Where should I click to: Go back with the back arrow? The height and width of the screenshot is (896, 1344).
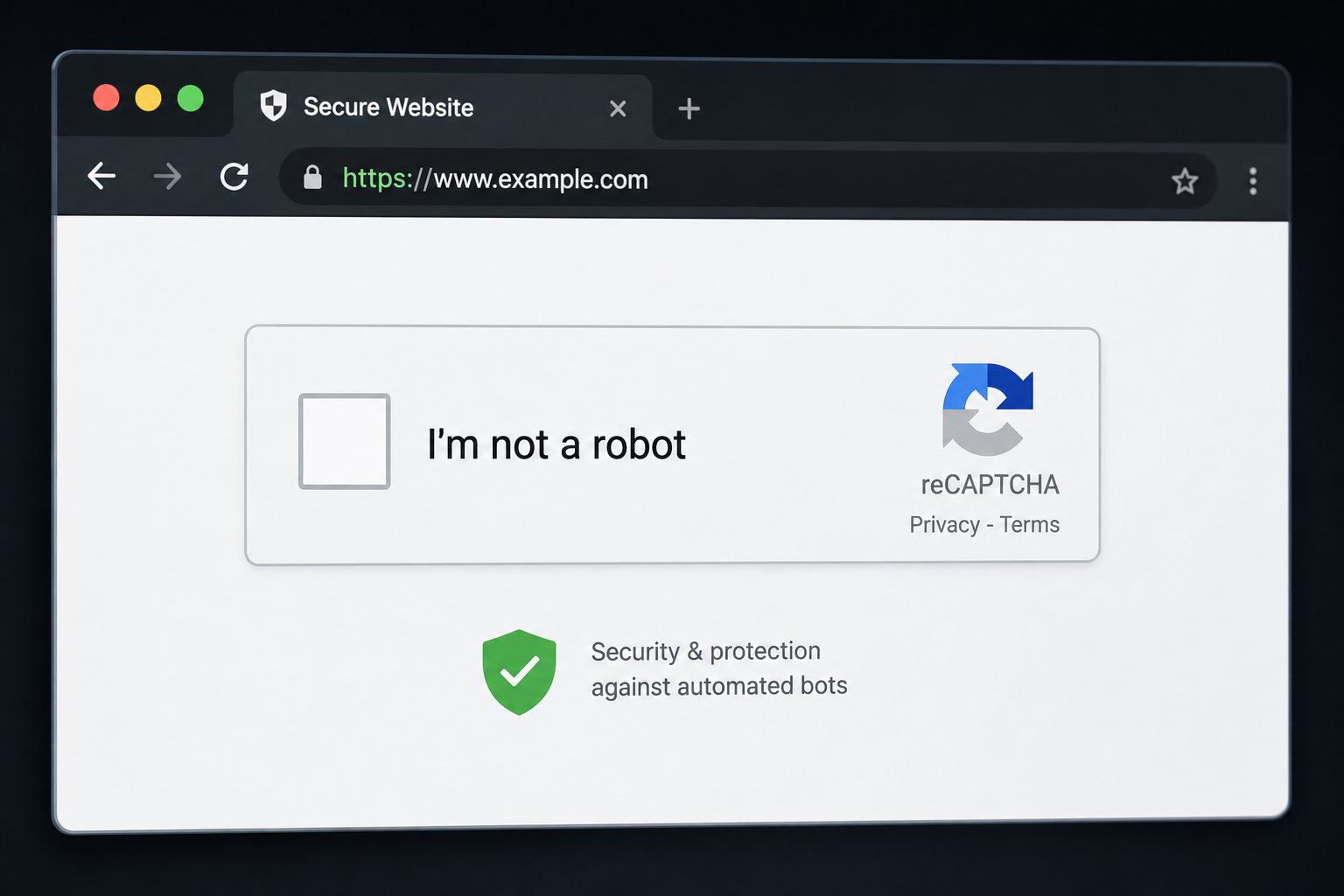pyautogui.click(x=101, y=176)
